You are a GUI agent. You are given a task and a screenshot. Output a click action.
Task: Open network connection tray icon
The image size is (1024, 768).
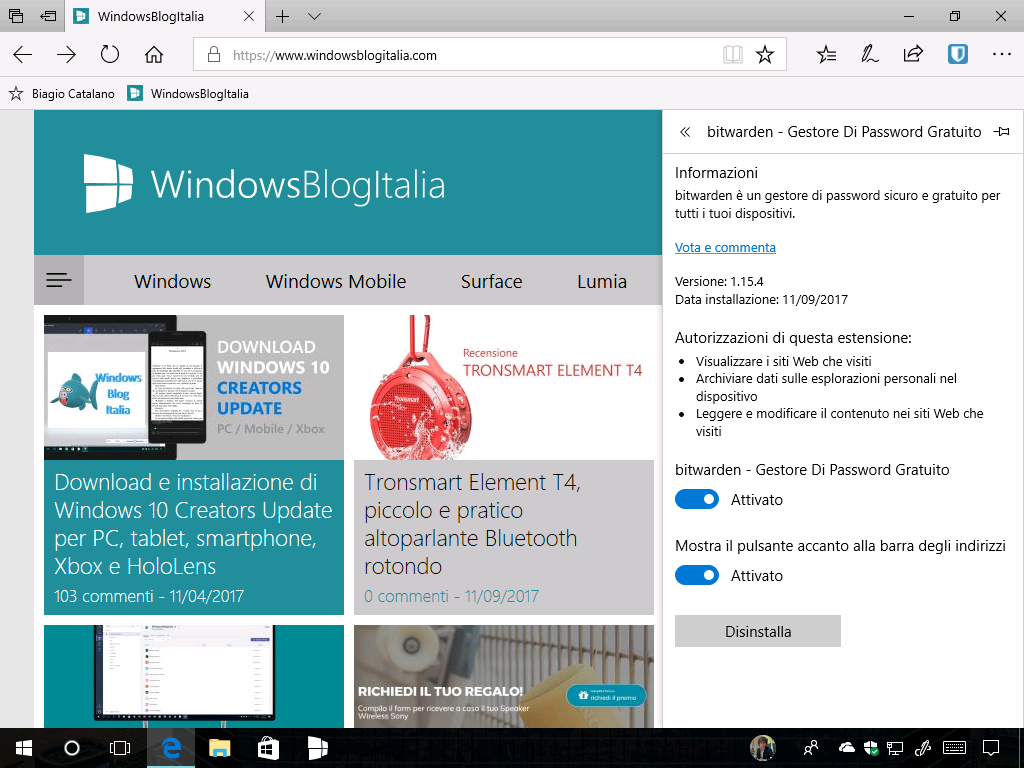(x=895, y=748)
